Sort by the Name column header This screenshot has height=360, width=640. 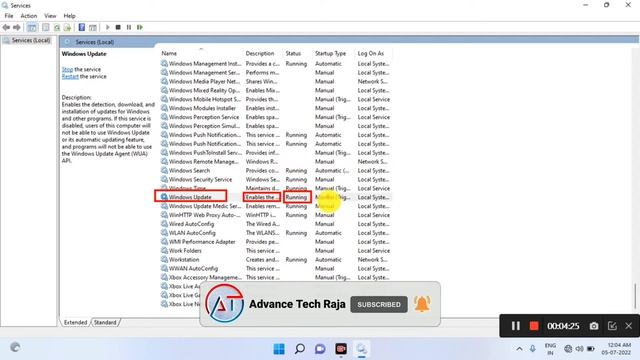[169, 53]
